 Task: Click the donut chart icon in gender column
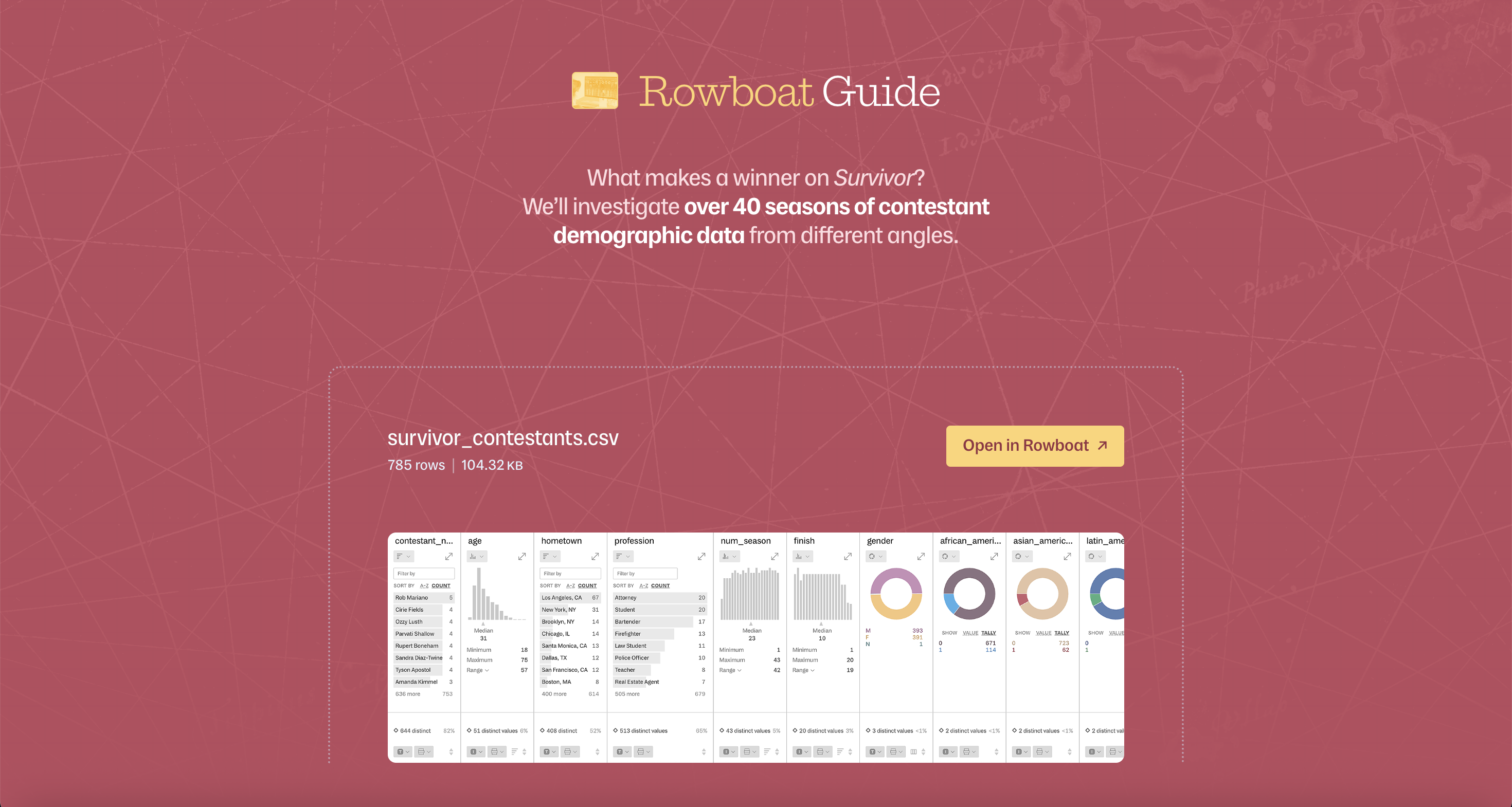872,557
